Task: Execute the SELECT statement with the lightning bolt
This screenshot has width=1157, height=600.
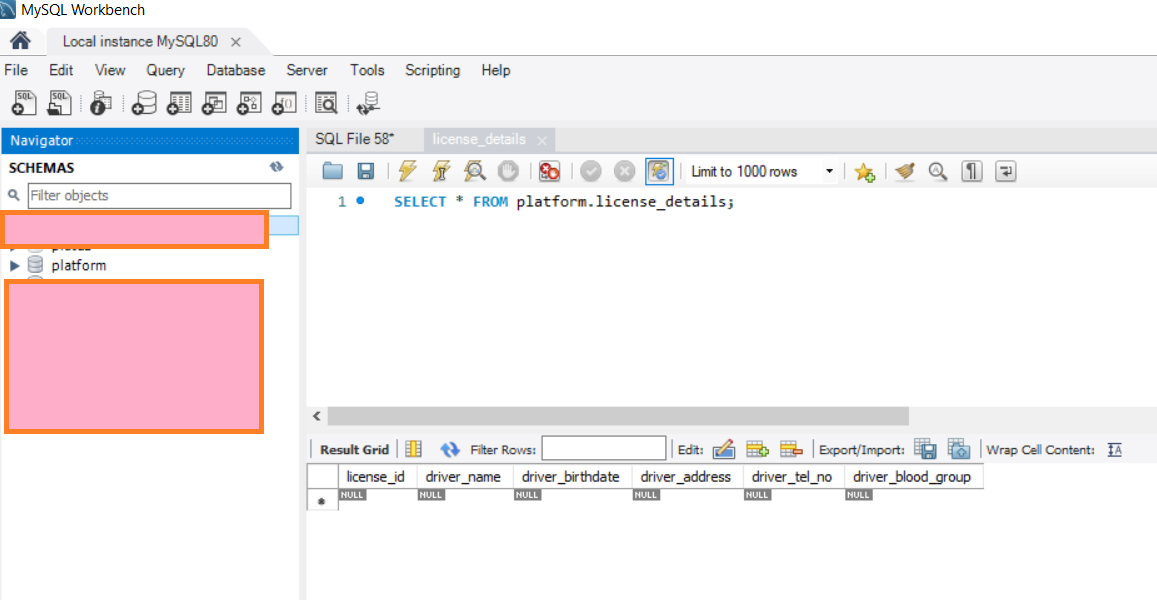Action: (407, 171)
